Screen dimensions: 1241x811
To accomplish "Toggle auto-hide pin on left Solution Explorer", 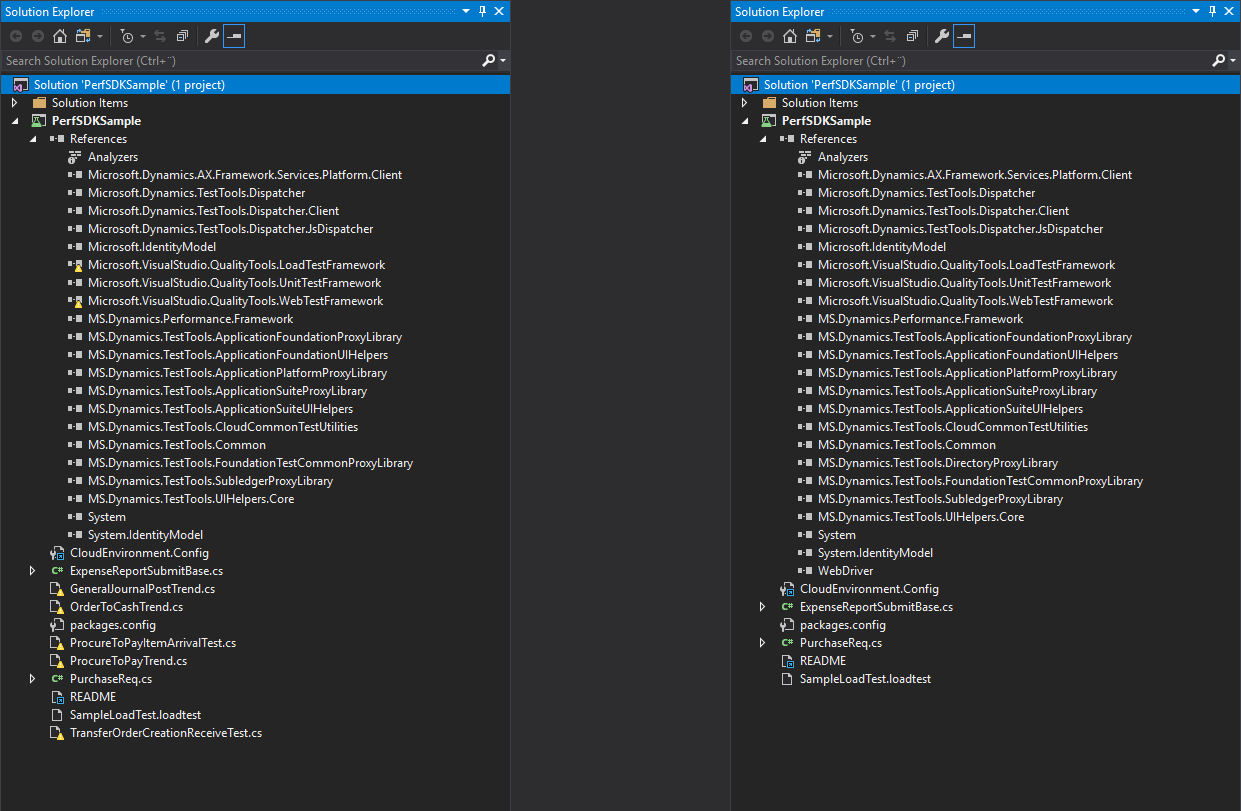I will point(482,11).
